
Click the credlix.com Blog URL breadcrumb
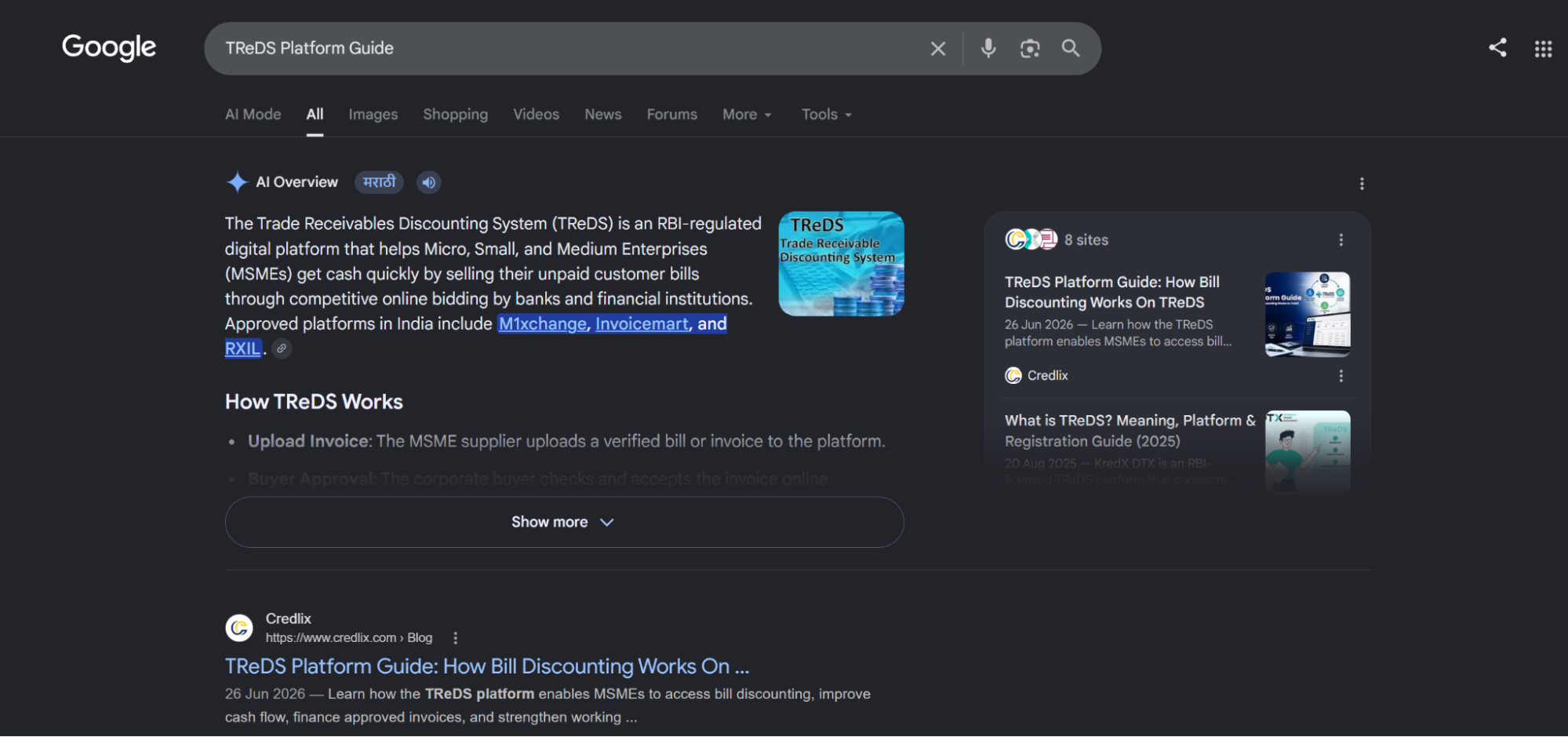(349, 638)
